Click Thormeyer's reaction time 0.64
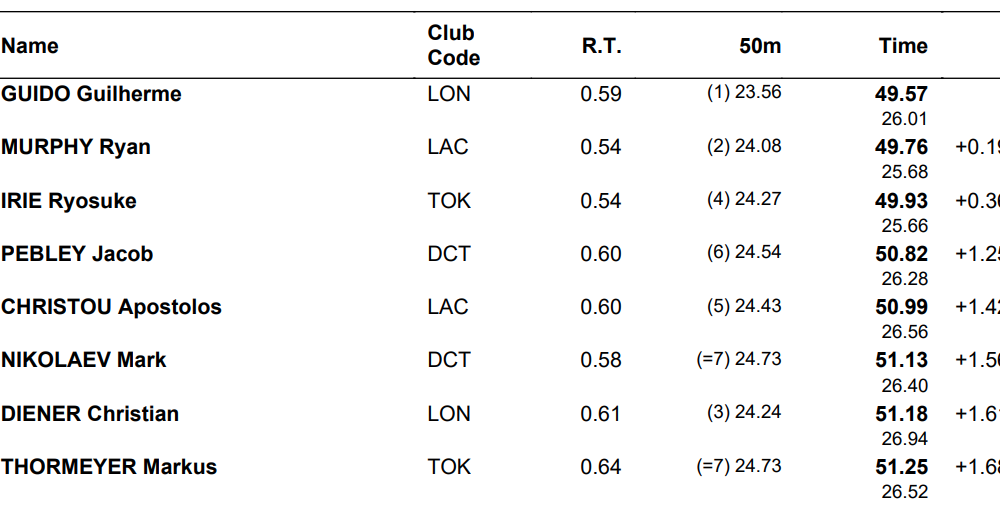The height and width of the screenshot is (510, 1000). (x=601, y=467)
